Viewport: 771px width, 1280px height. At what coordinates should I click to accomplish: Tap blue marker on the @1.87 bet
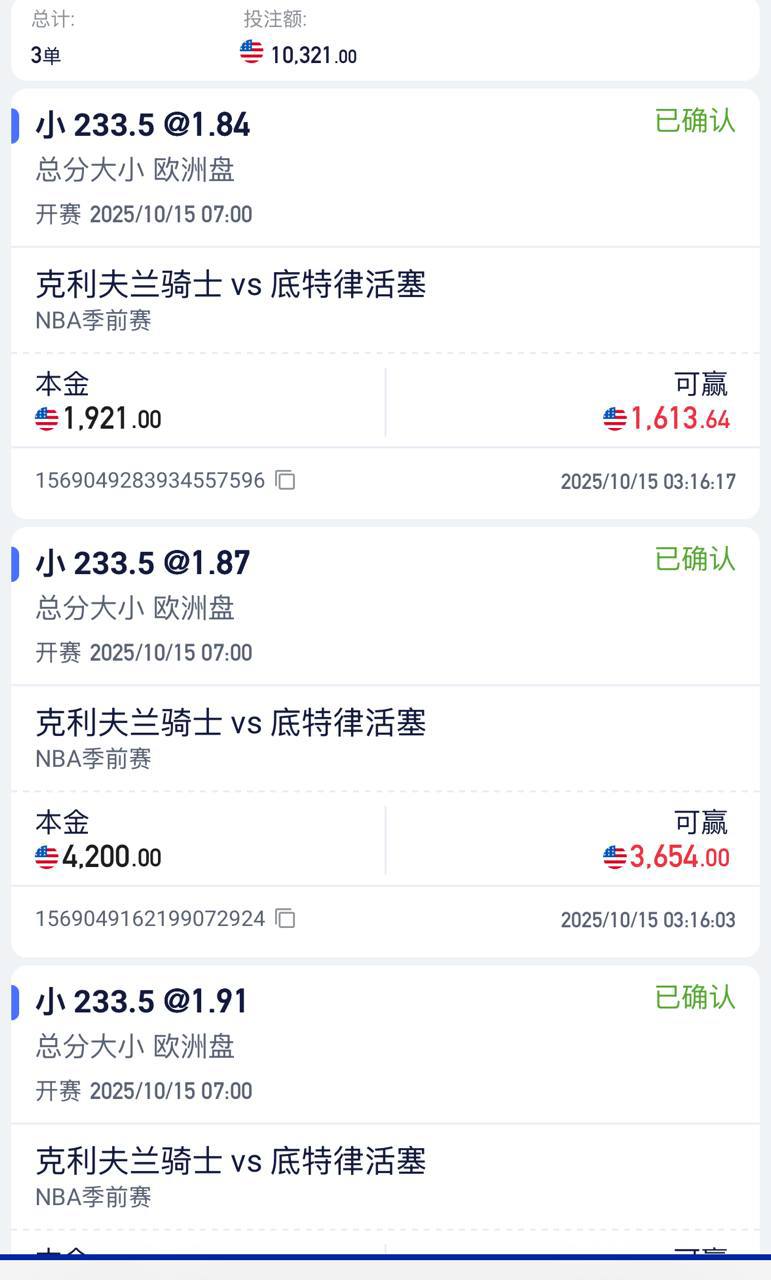point(15,563)
